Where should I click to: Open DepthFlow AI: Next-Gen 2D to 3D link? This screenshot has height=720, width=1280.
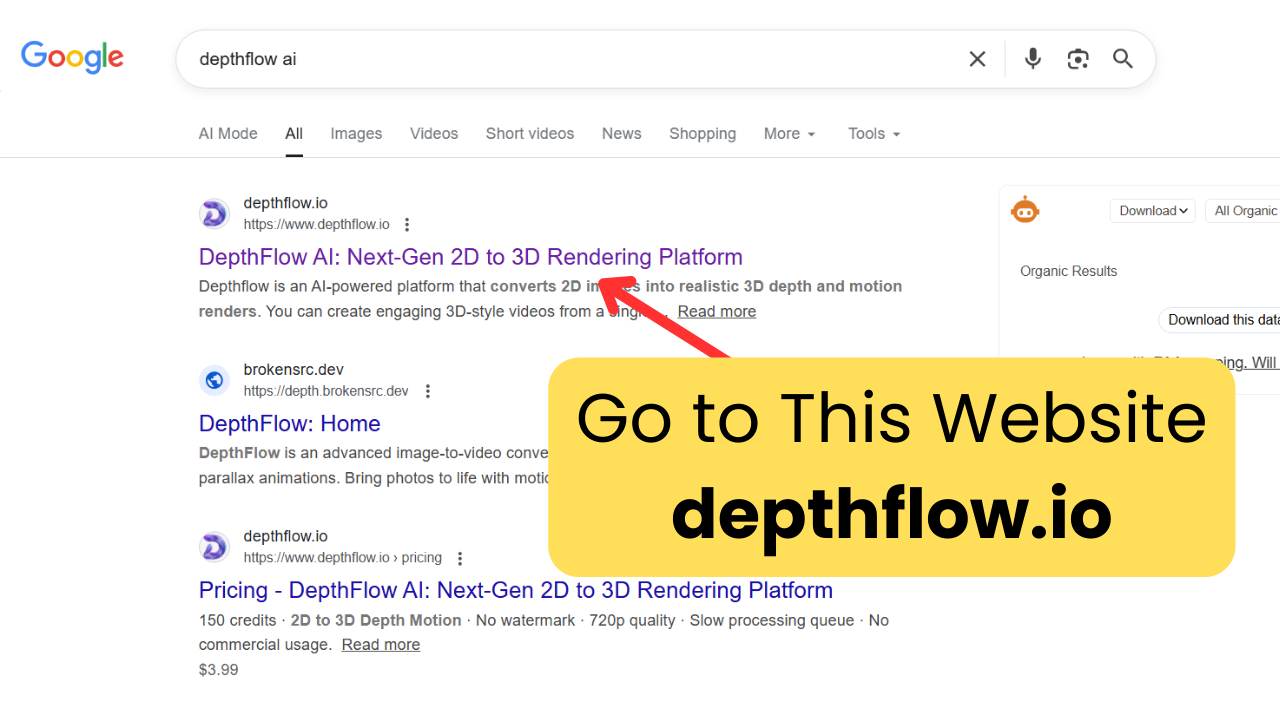click(470, 257)
